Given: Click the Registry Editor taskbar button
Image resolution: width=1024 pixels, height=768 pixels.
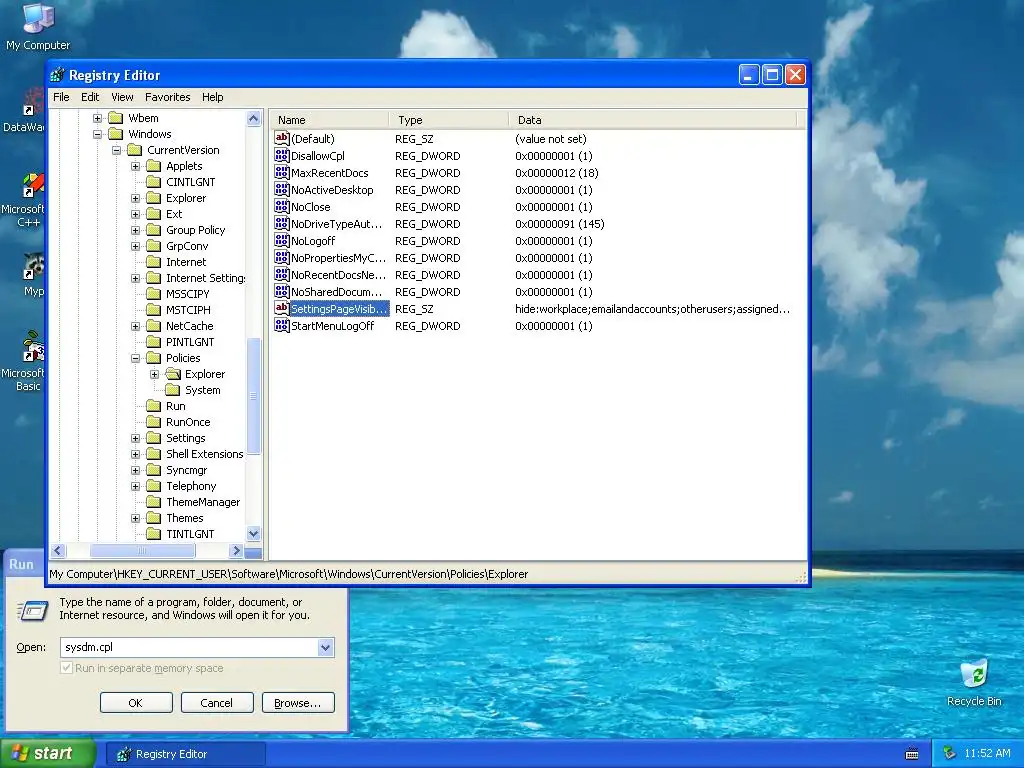Looking at the screenshot, I should click(x=186, y=754).
